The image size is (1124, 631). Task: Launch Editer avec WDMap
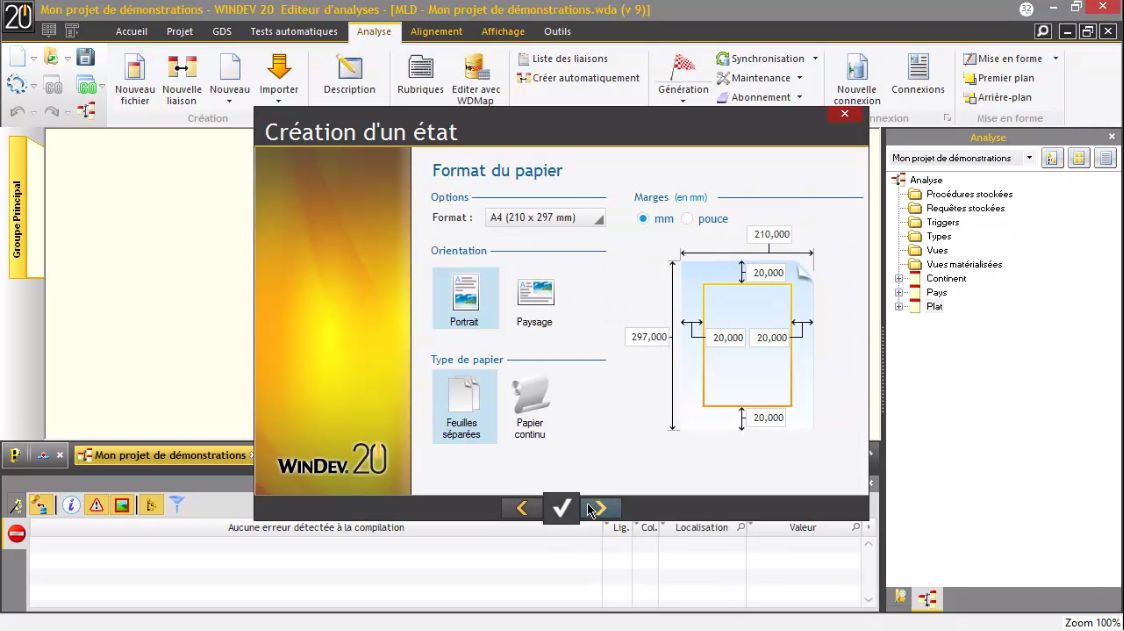tap(476, 79)
